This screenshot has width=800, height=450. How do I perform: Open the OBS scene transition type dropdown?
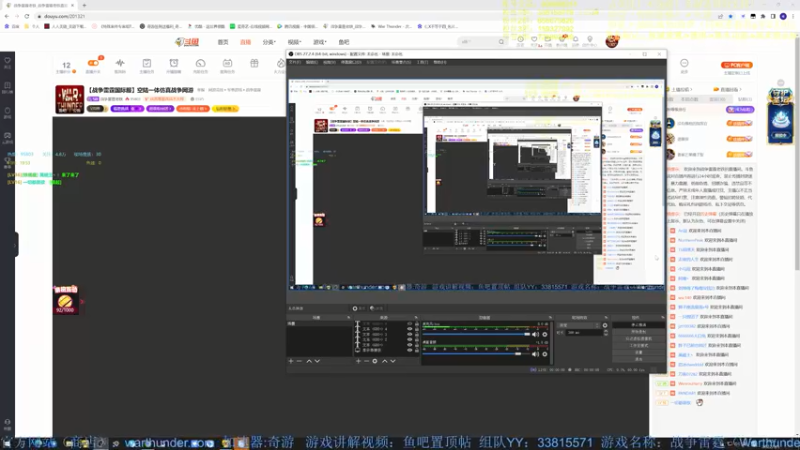[x=579, y=325]
